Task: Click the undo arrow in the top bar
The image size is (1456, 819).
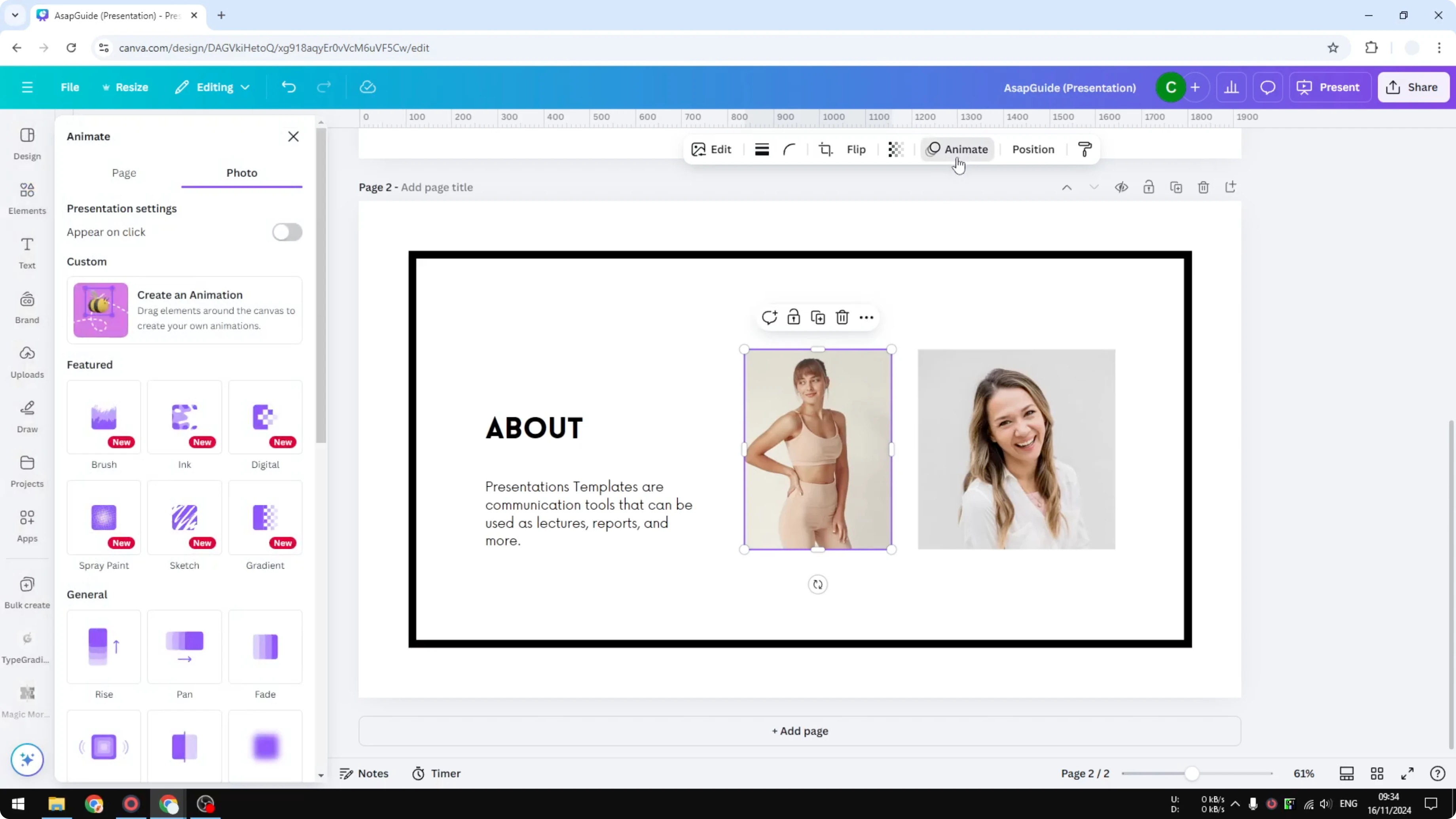Action: coord(289,87)
